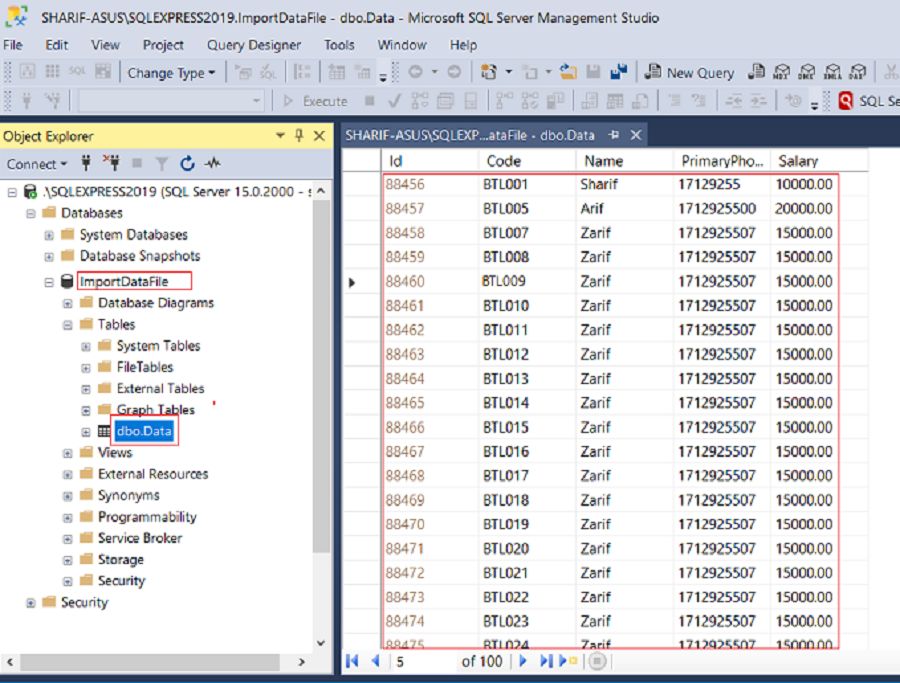Open the Window menu
This screenshot has width=900, height=683.
(402, 45)
